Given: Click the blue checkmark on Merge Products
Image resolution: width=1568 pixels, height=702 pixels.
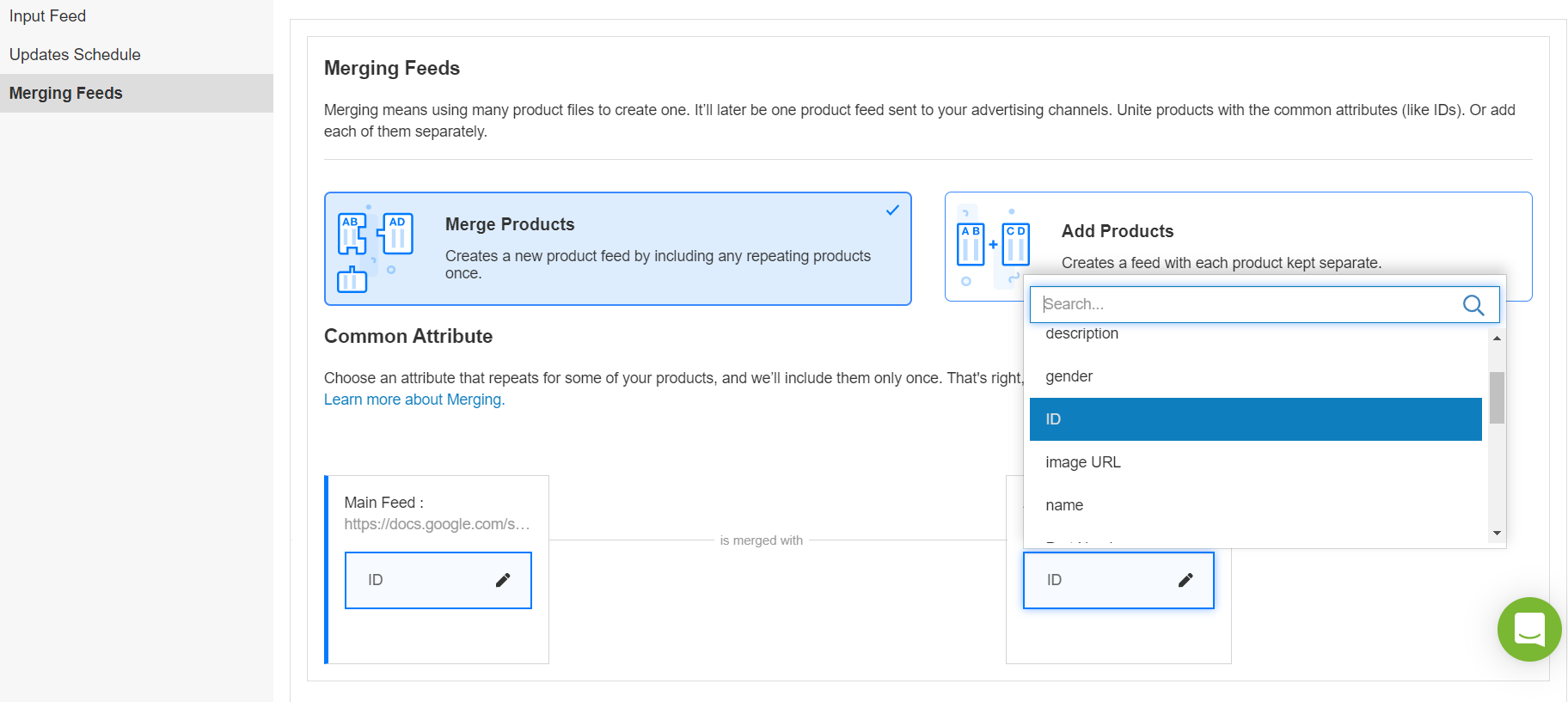Looking at the screenshot, I should pyautogui.click(x=892, y=211).
